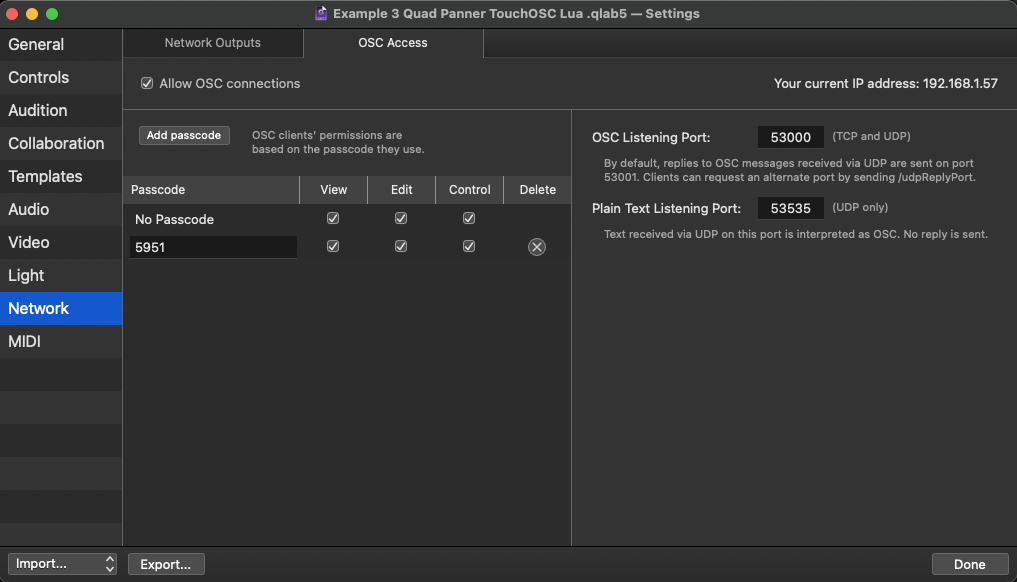The image size is (1017, 582).
Task: Disable View permission for passcode 5951
Action: point(333,246)
